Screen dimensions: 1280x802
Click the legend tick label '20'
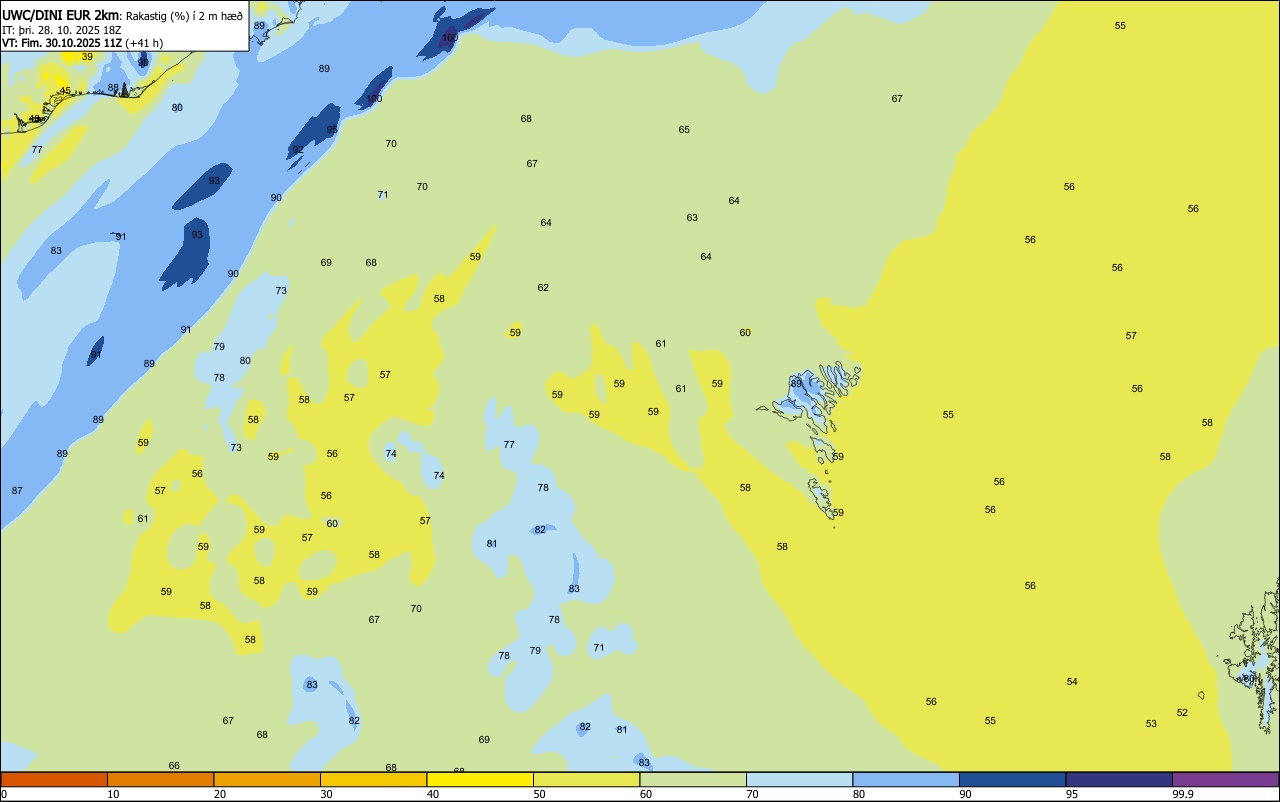[220, 794]
